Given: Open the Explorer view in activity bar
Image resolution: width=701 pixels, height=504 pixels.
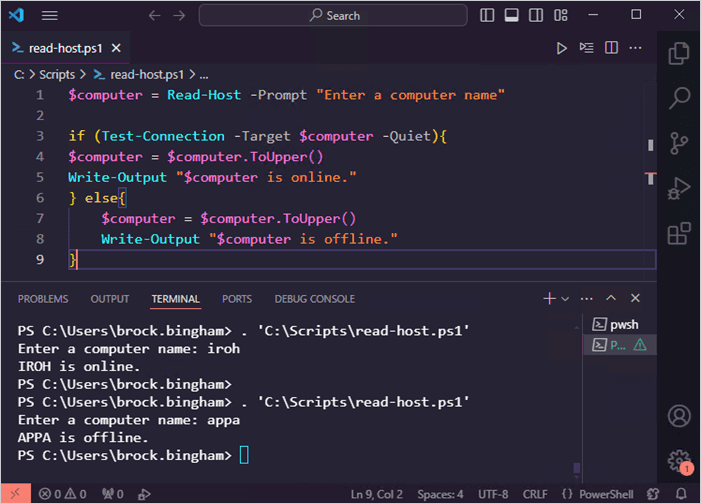Looking at the screenshot, I should pyautogui.click(x=679, y=54).
